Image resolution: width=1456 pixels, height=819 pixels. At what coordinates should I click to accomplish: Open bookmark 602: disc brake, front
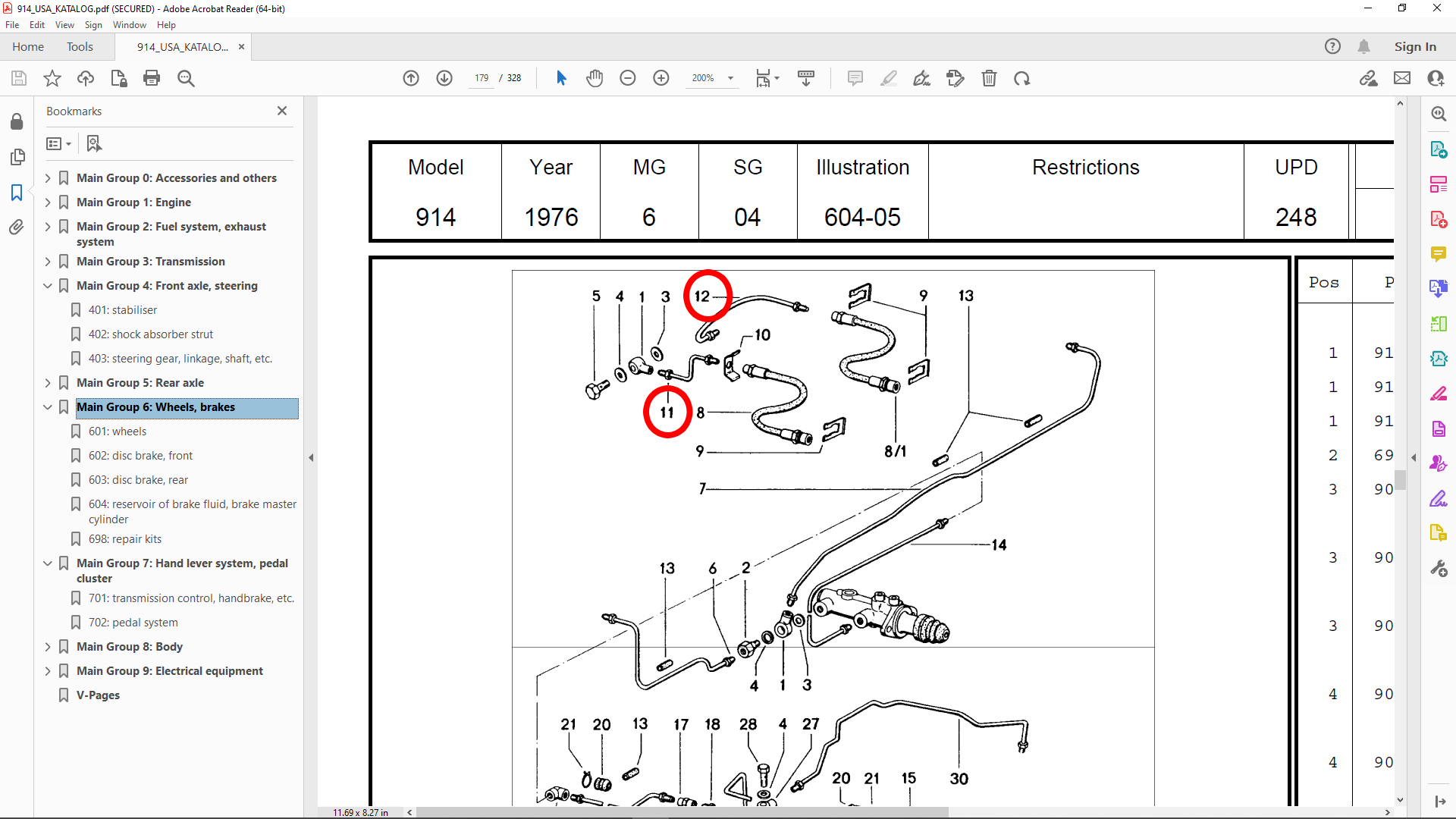coord(140,456)
